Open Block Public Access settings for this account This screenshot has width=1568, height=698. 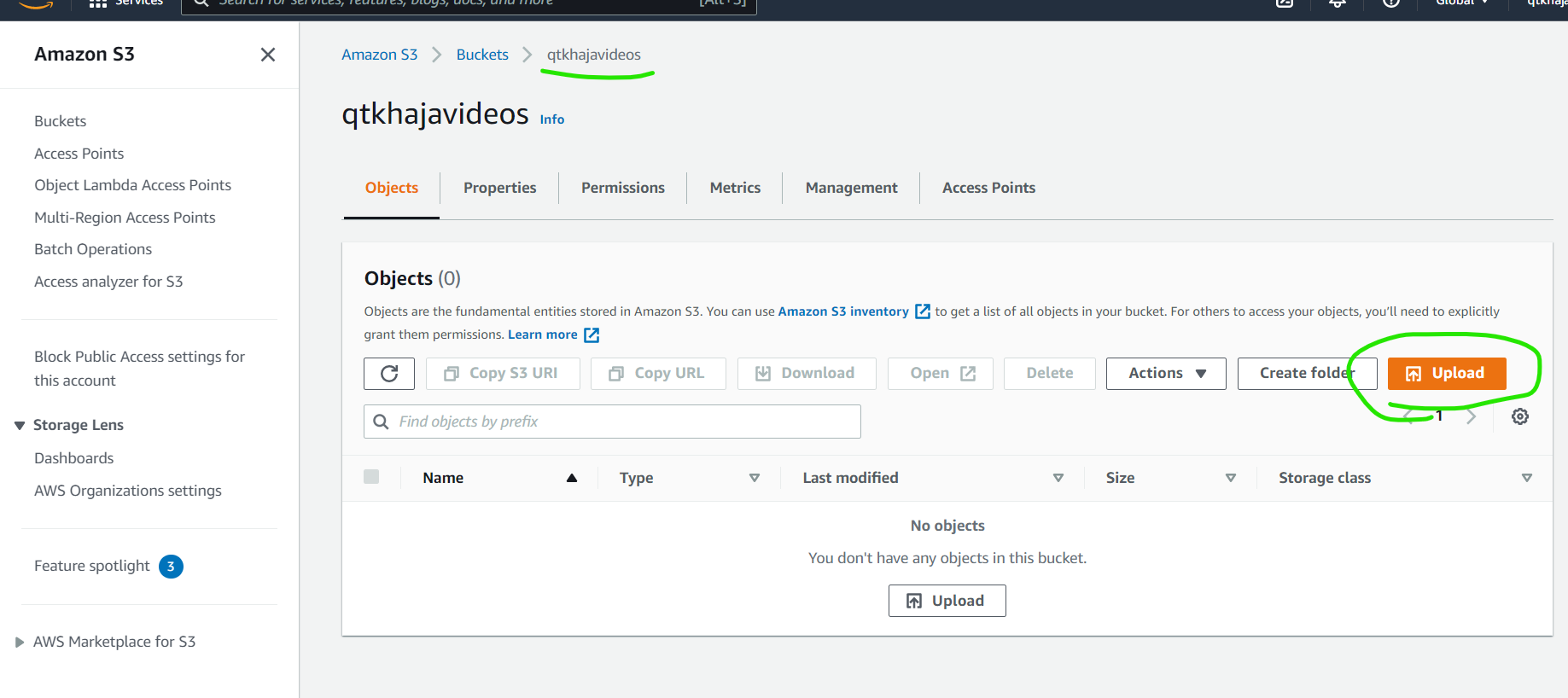pos(139,369)
